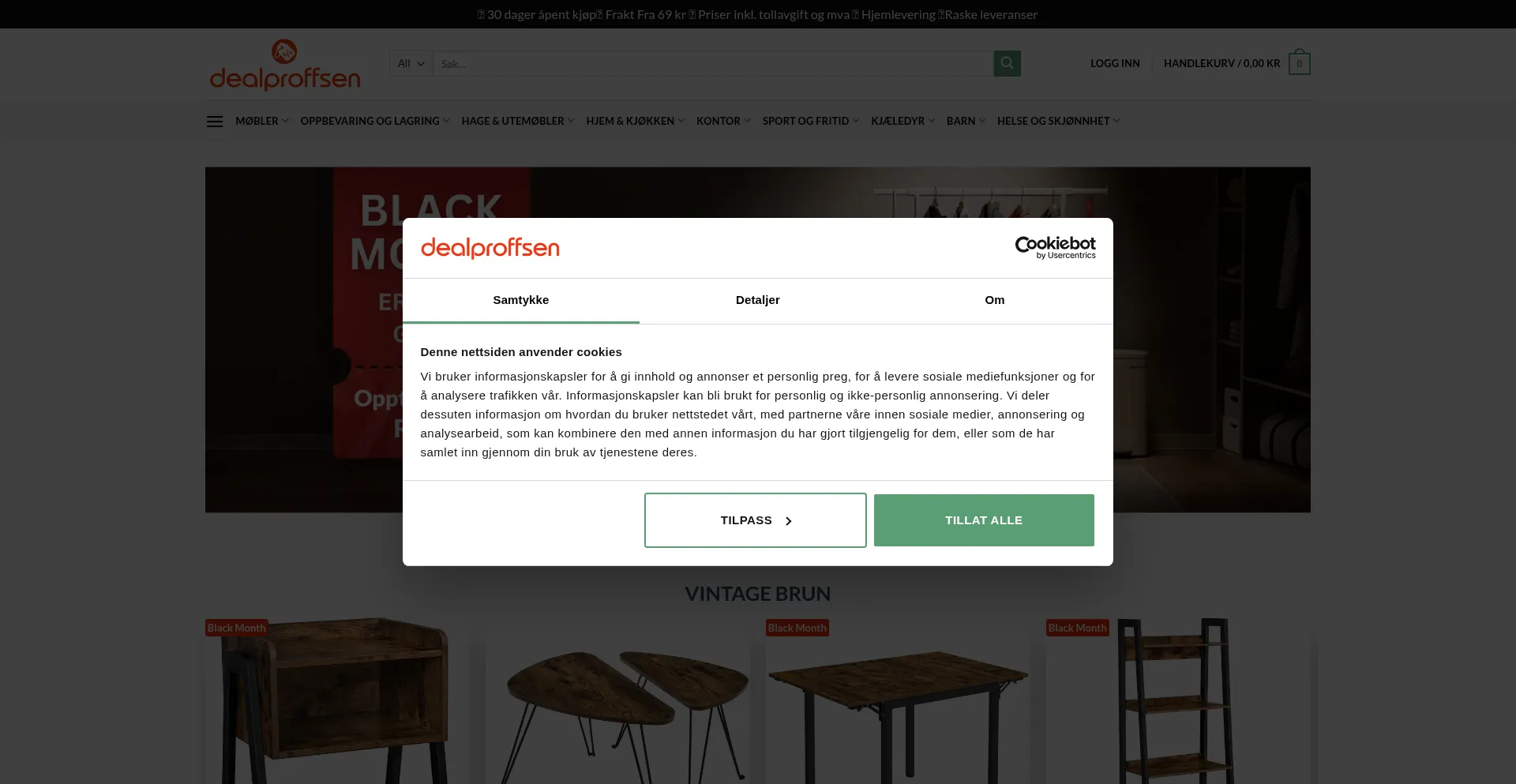The width and height of the screenshot is (1516, 784).
Task: Click the dealproffsen logo in header
Action: coord(285,65)
